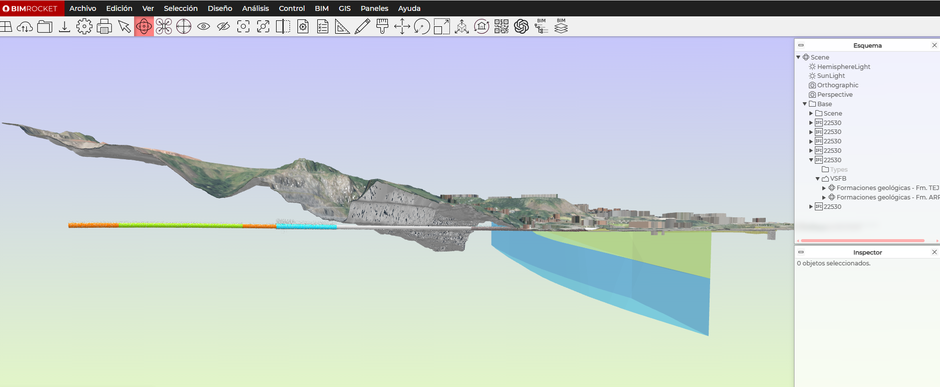Click the zoom-all expand frame icon

pyautogui.click(x=263, y=26)
